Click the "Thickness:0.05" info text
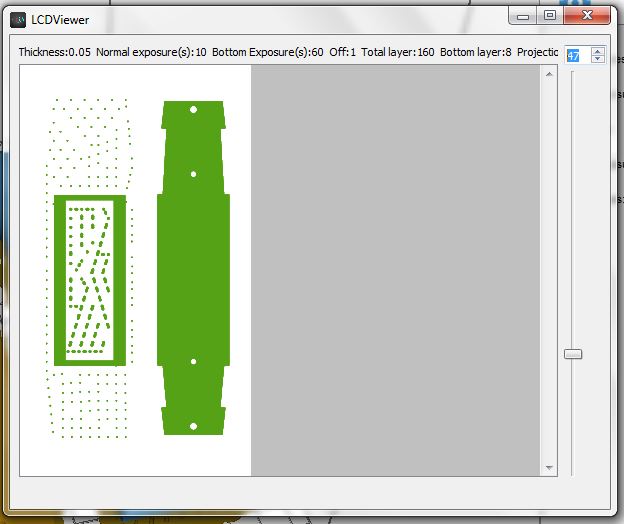Viewport: 624px width, 524px height. (x=55, y=52)
